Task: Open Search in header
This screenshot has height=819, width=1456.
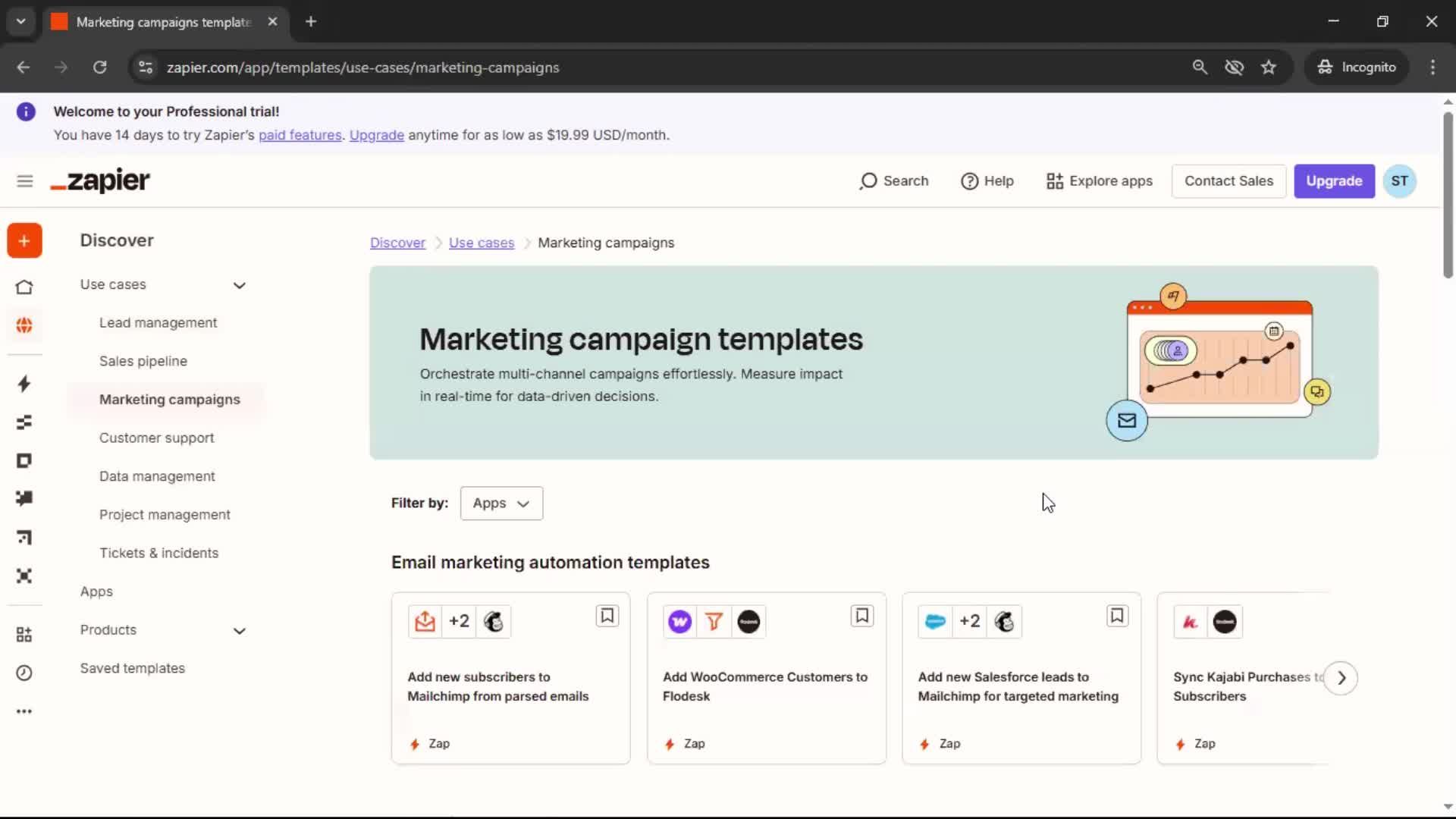Action: click(x=894, y=181)
